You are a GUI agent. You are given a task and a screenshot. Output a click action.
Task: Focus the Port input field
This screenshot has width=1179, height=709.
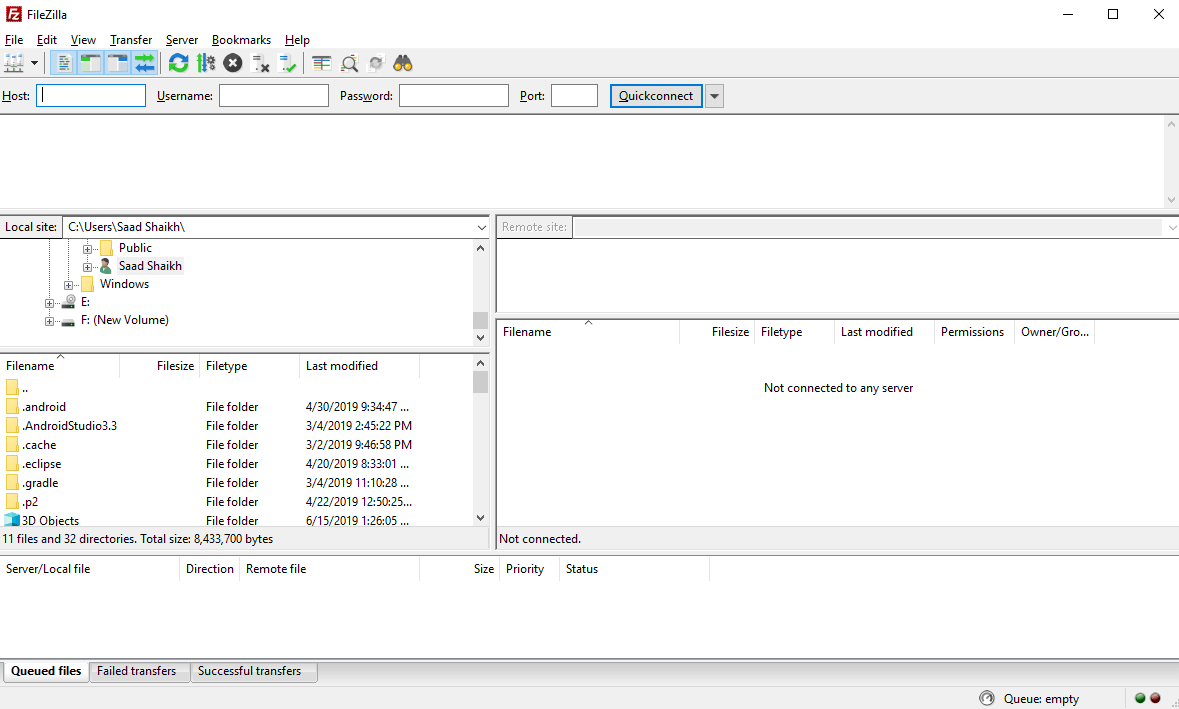574,95
